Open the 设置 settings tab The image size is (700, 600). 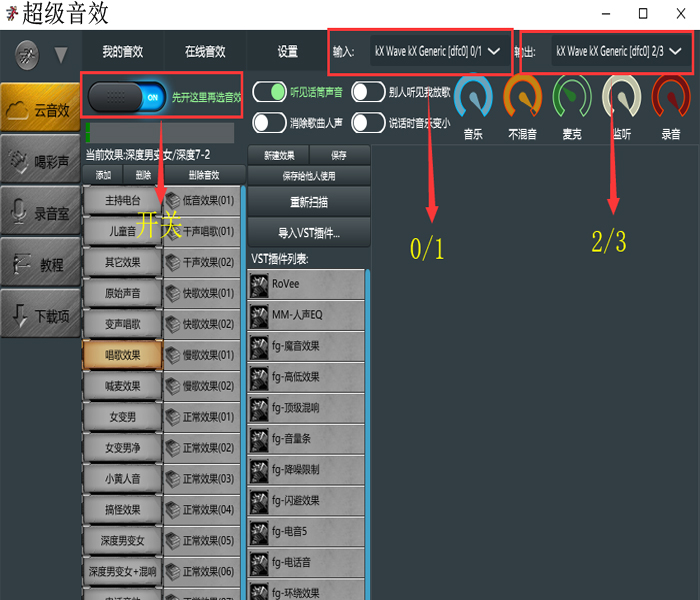[x=288, y=52]
